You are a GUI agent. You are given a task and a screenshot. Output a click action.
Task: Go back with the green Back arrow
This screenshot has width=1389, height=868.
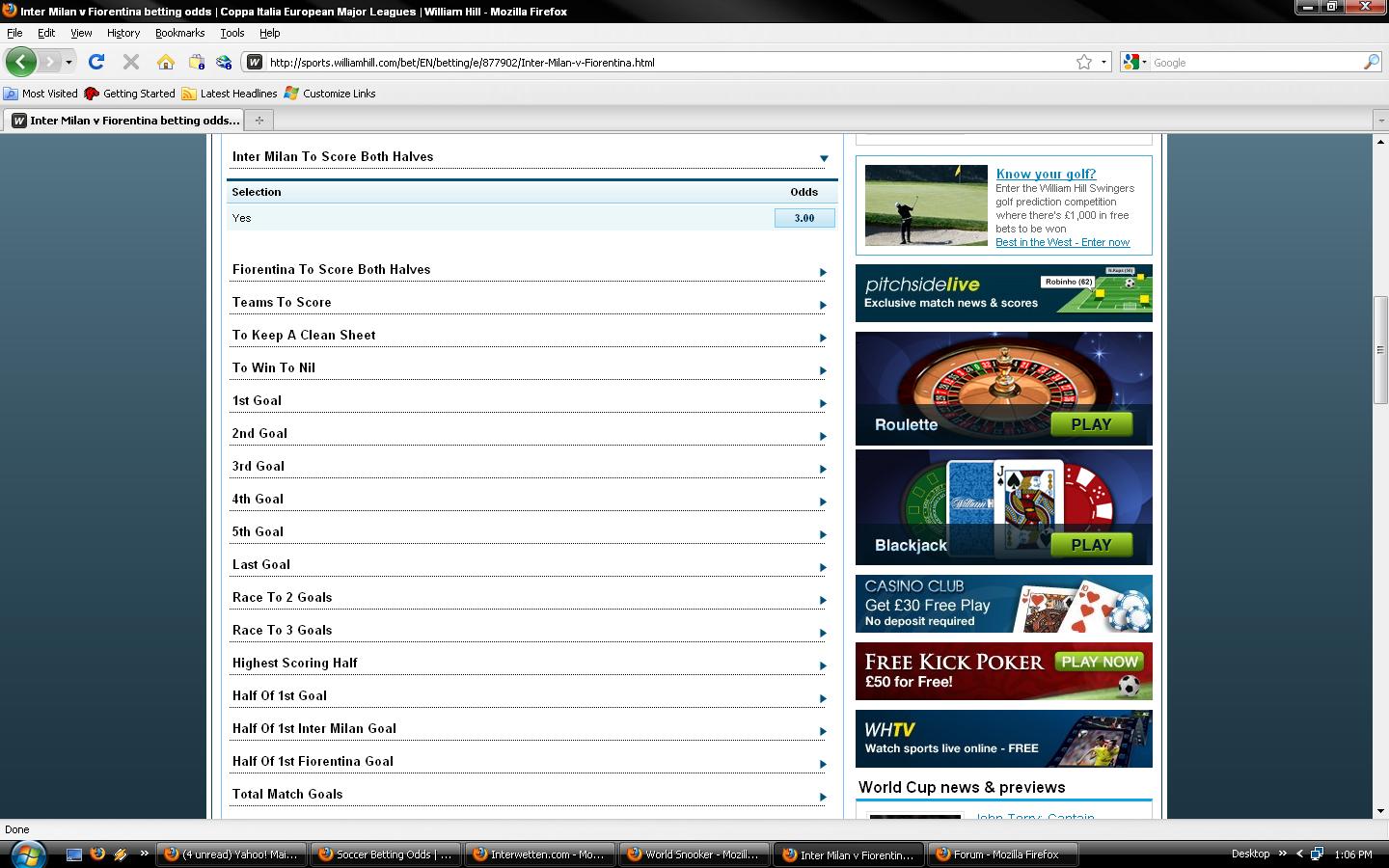click(x=20, y=62)
